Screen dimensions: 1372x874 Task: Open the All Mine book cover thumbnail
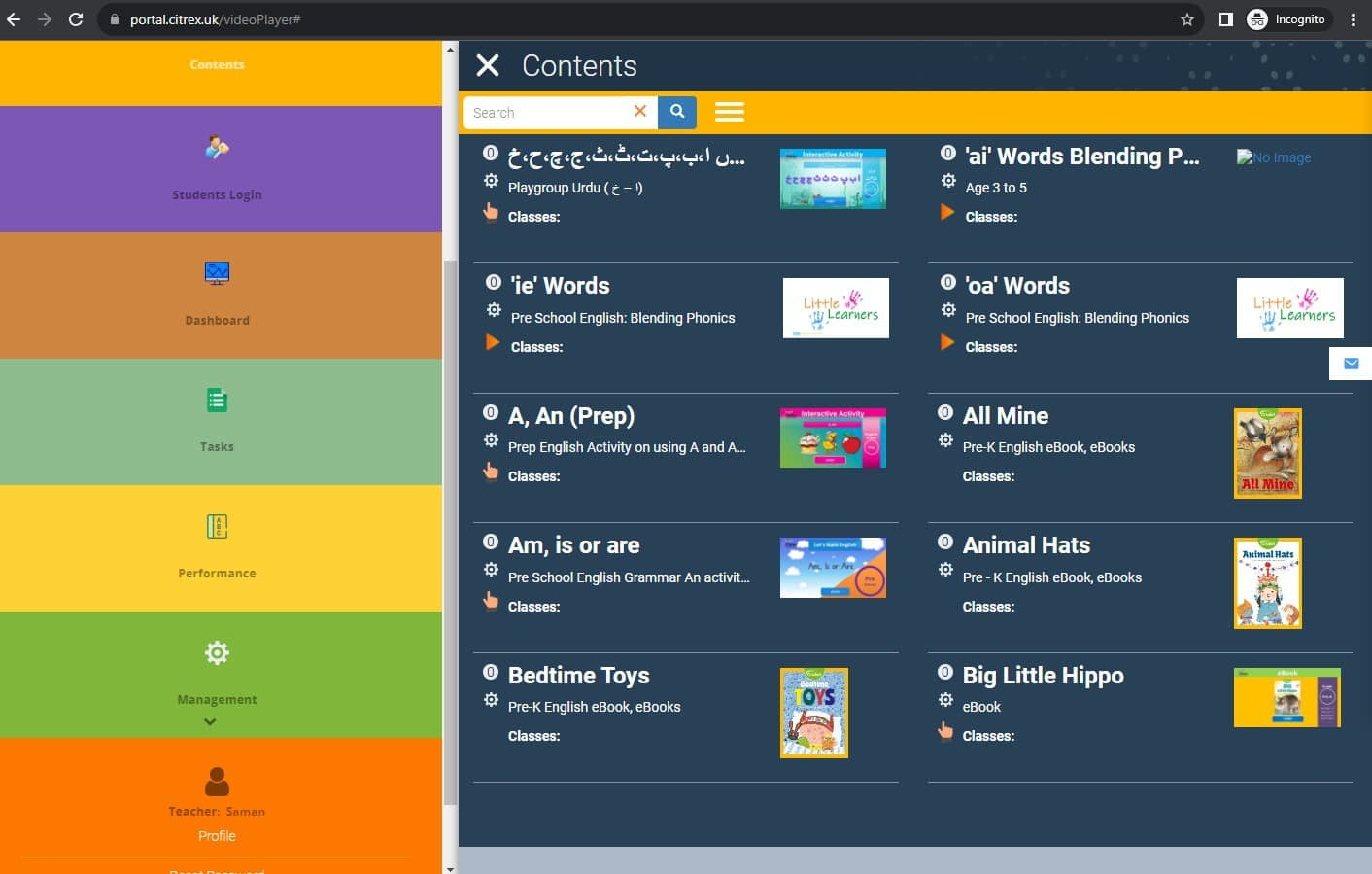1267,453
